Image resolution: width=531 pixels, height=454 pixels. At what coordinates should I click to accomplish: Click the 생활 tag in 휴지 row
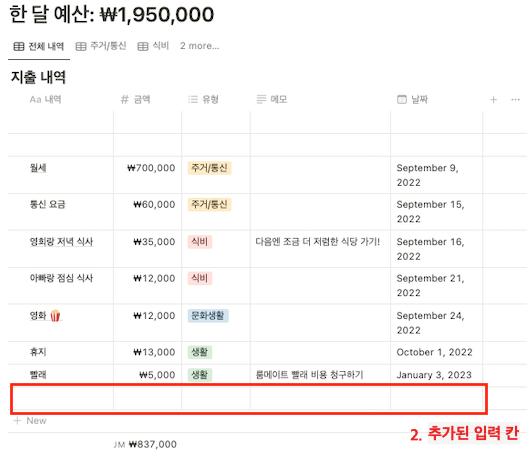click(200, 352)
